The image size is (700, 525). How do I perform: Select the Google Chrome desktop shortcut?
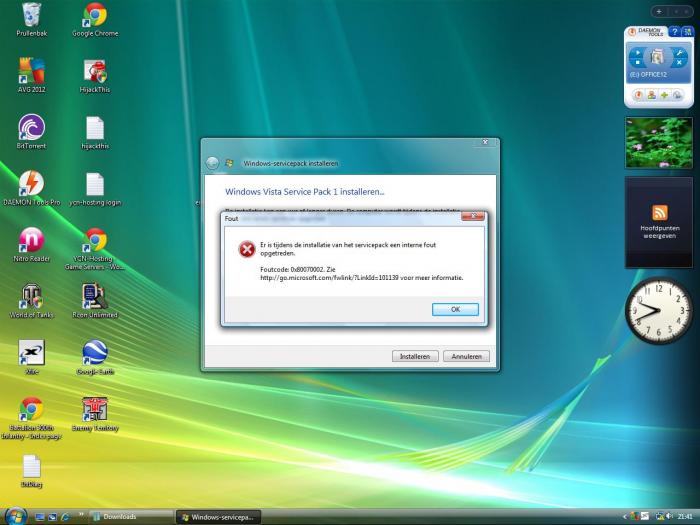[95, 20]
